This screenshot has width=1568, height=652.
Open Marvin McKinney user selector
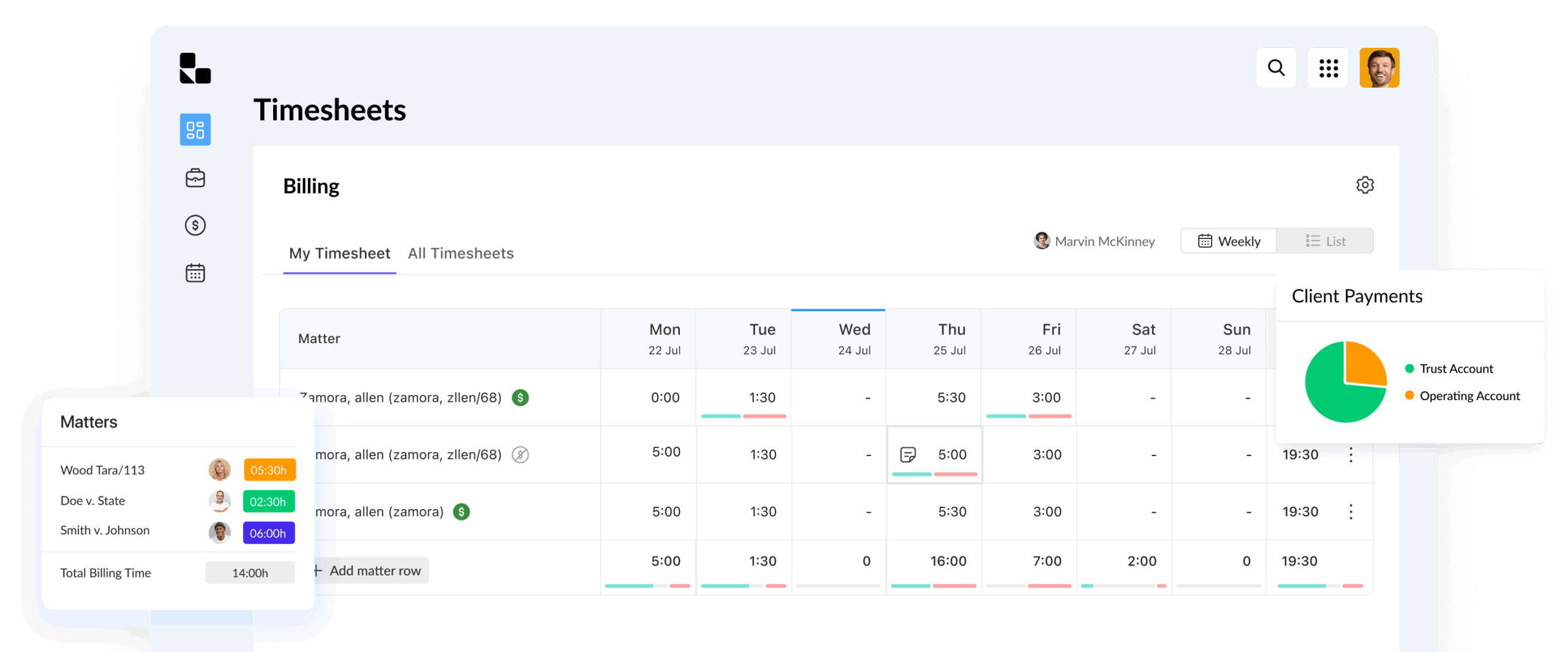pos(1094,241)
